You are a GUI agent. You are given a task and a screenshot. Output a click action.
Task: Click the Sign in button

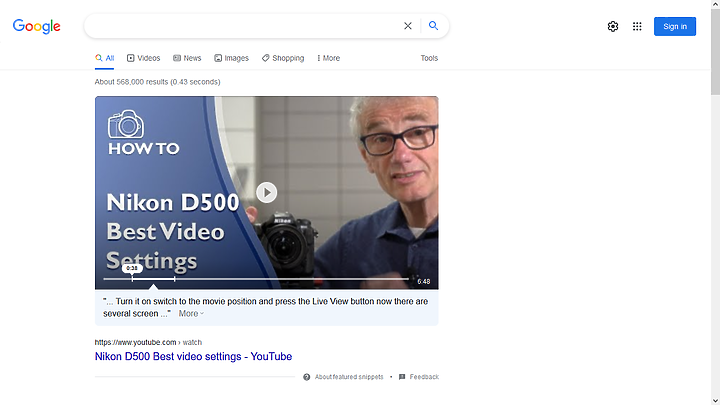pos(675,26)
